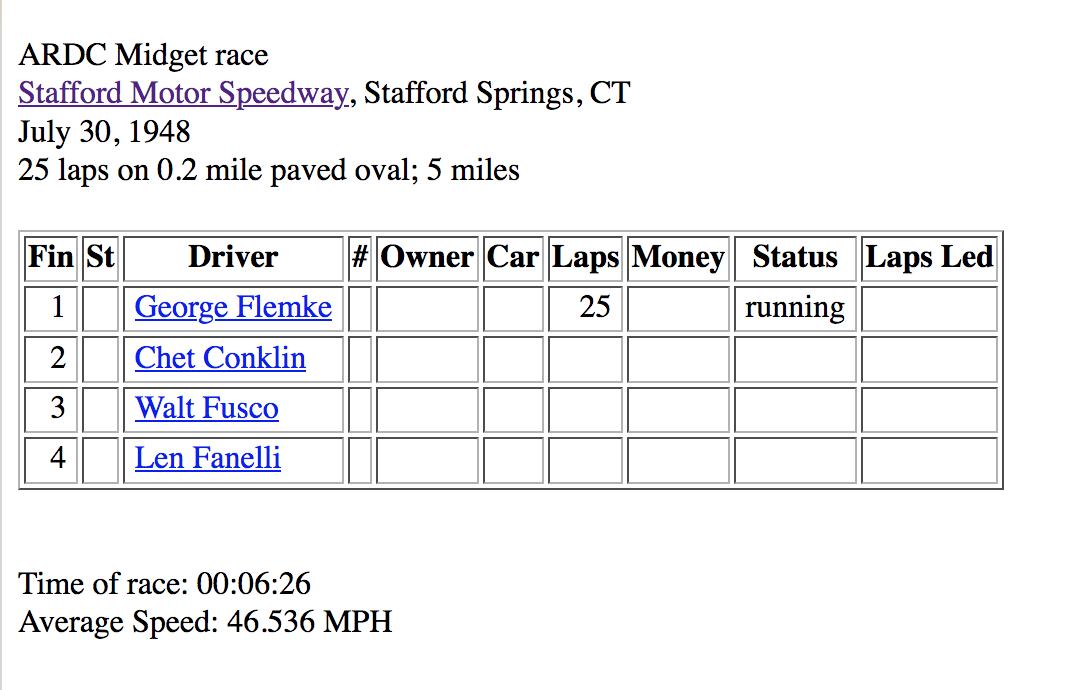1070x690 pixels.
Task: Open George Flemke driver page
Action: [233, 308]
